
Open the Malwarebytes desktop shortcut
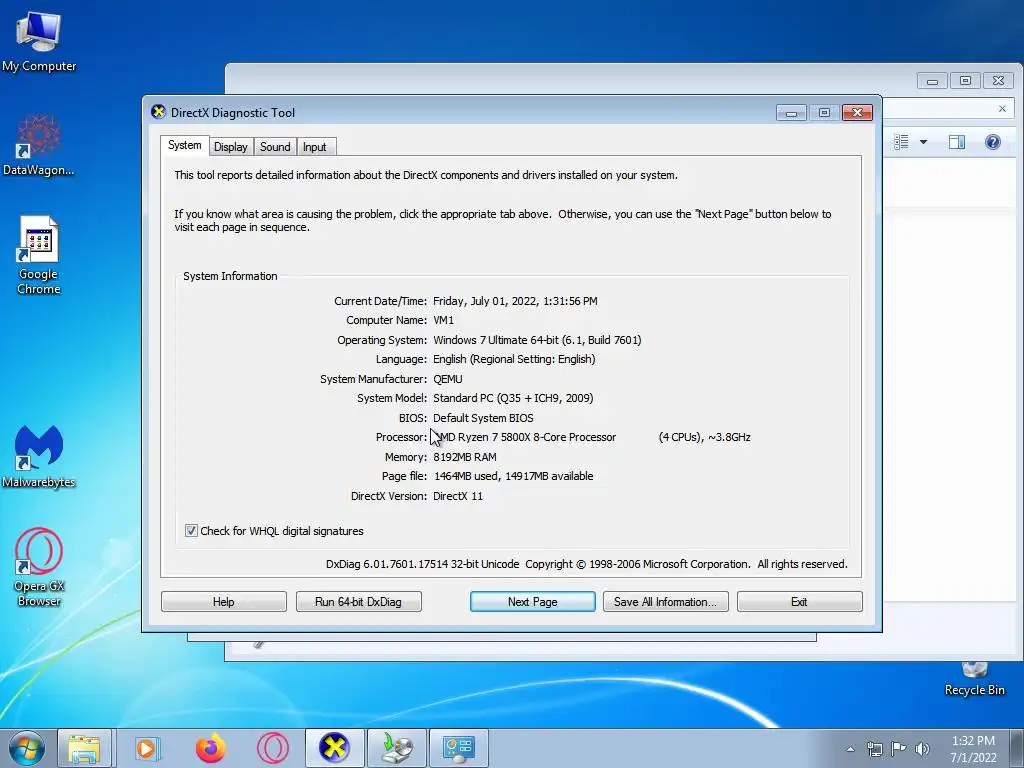coord(39,456)
